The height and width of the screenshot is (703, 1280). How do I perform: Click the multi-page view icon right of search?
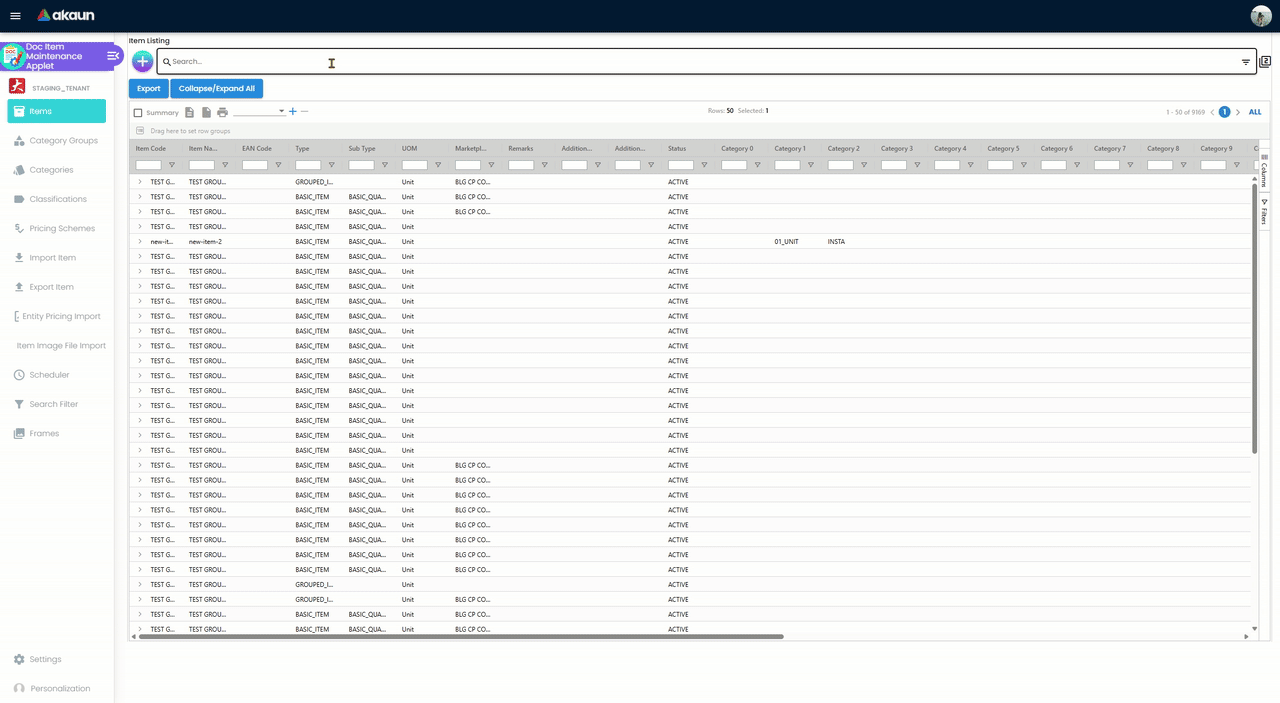(1265, 62)
